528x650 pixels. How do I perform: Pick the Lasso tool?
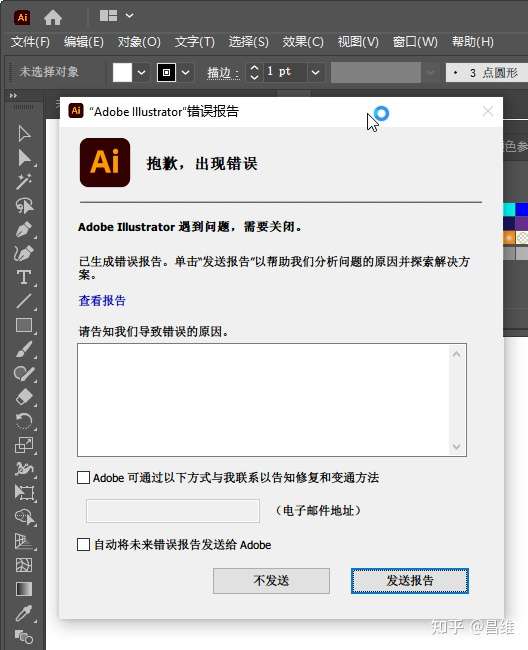click(24, 206)
